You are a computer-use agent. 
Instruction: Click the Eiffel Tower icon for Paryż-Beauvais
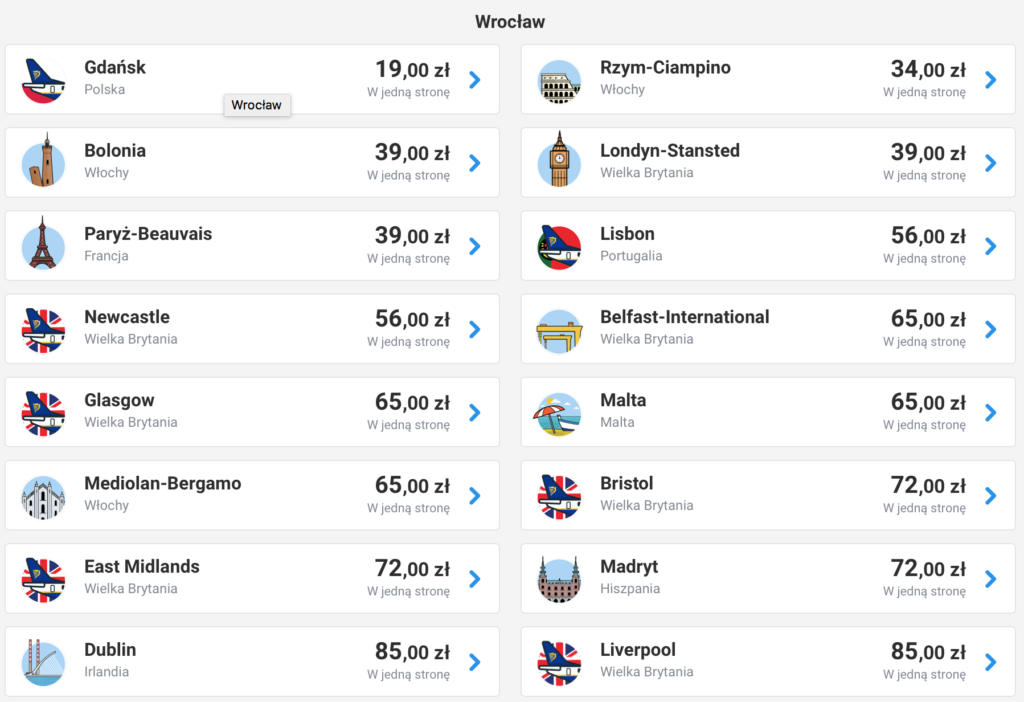pos(43,246)
